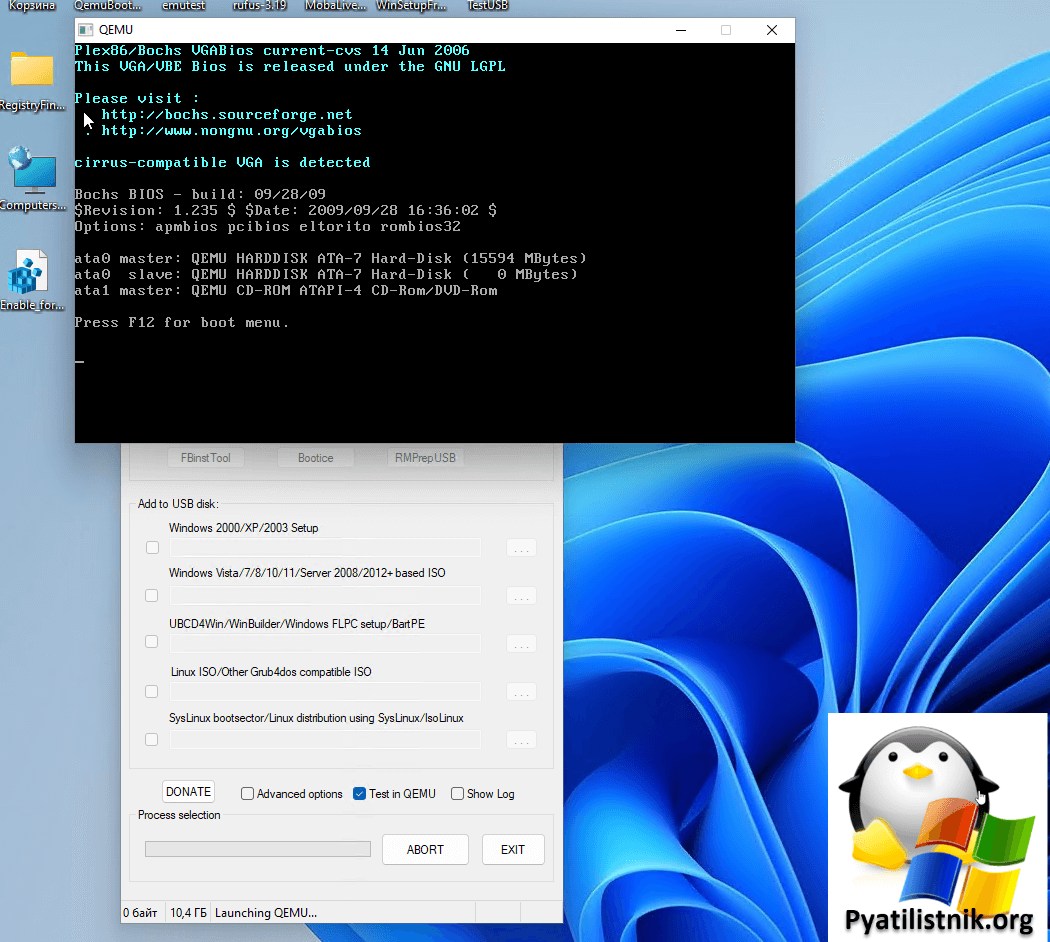Browse for SysLinux bootsector file

pos(521,740)
